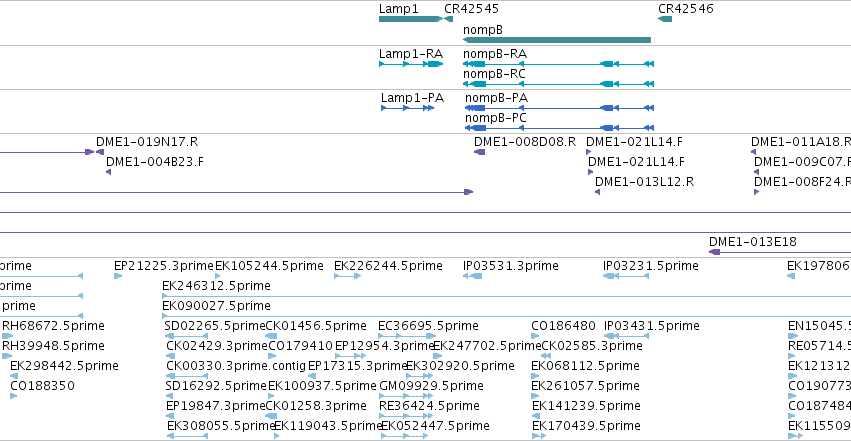
Task: Click the nompB-PA CDS feature
Action: click(560, 108)
